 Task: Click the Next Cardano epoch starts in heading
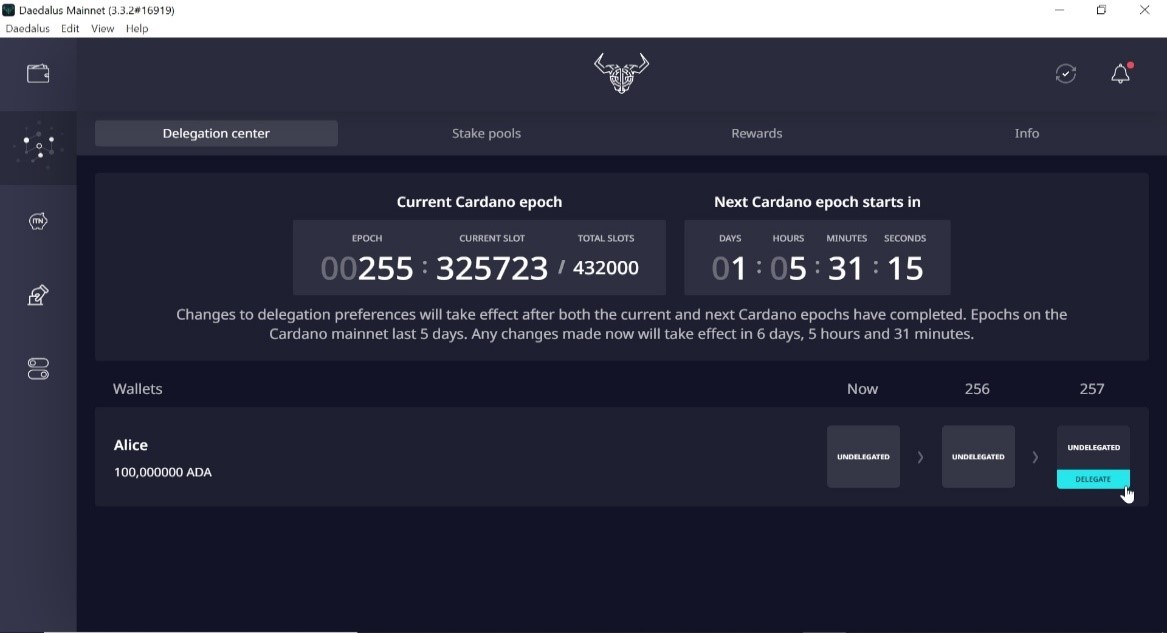[x=817, y=202]
